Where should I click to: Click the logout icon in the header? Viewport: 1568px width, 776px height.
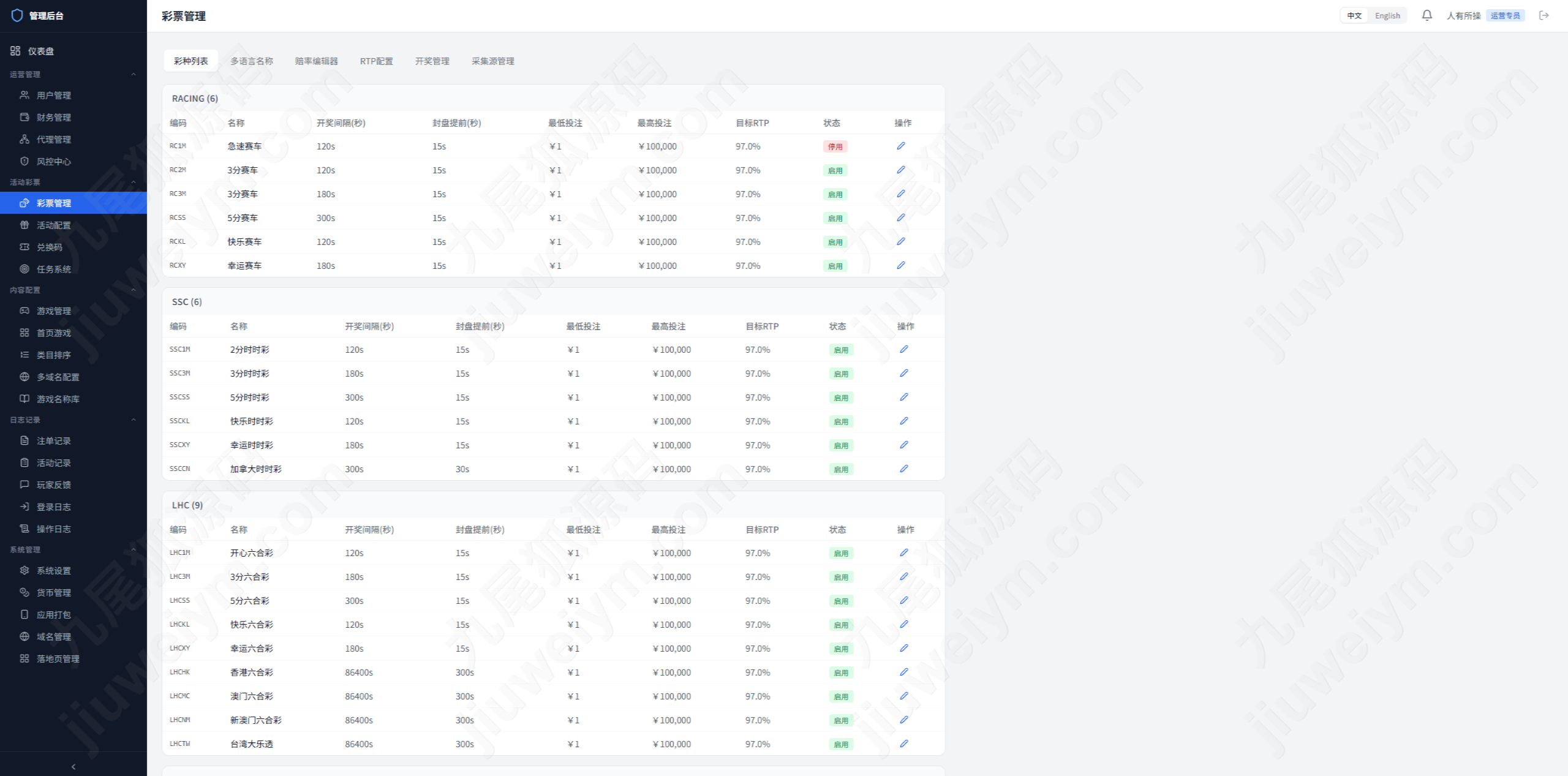tap(1544, 15)
